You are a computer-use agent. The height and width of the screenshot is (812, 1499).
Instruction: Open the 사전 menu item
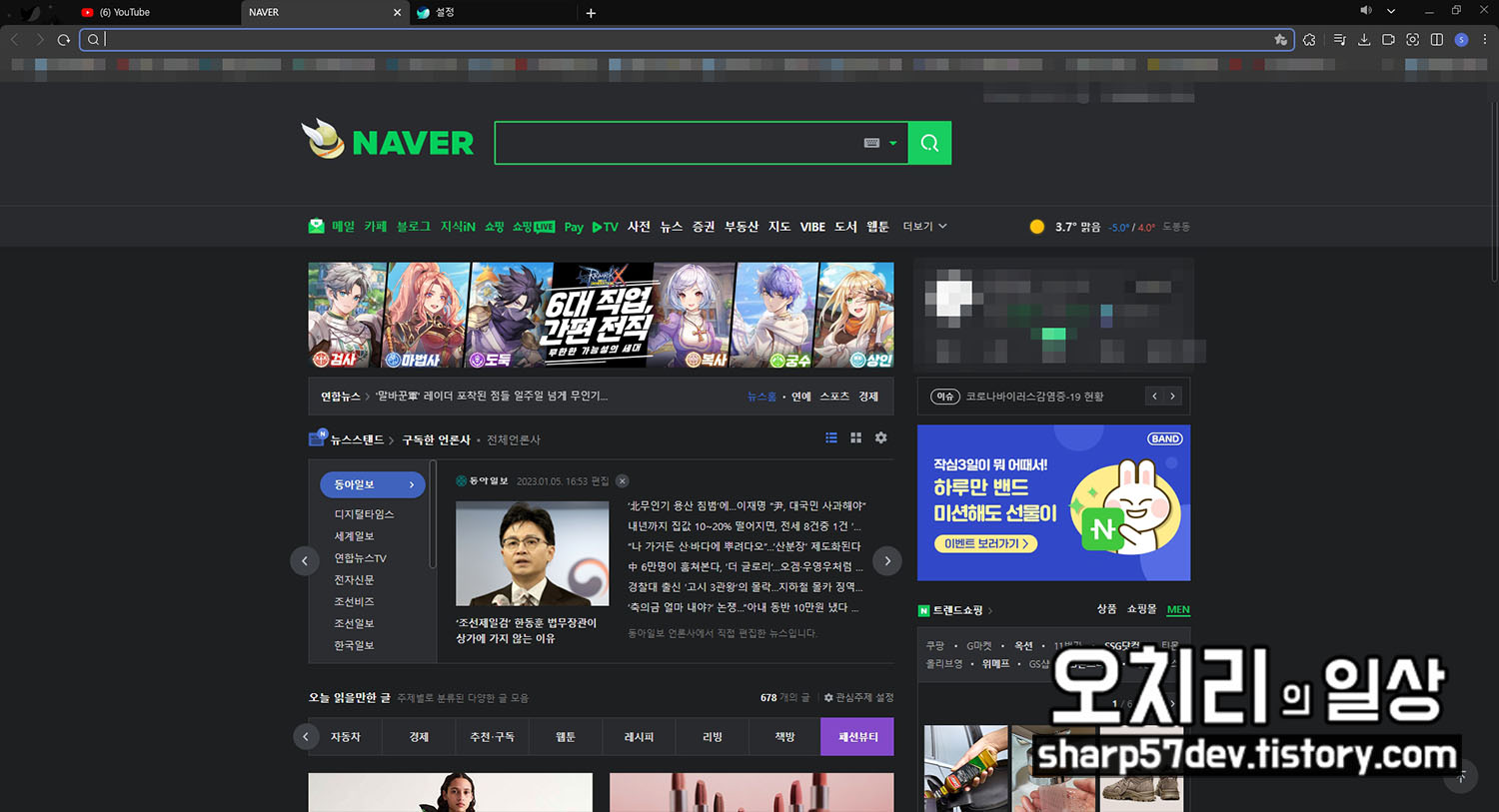click(639, 227)
